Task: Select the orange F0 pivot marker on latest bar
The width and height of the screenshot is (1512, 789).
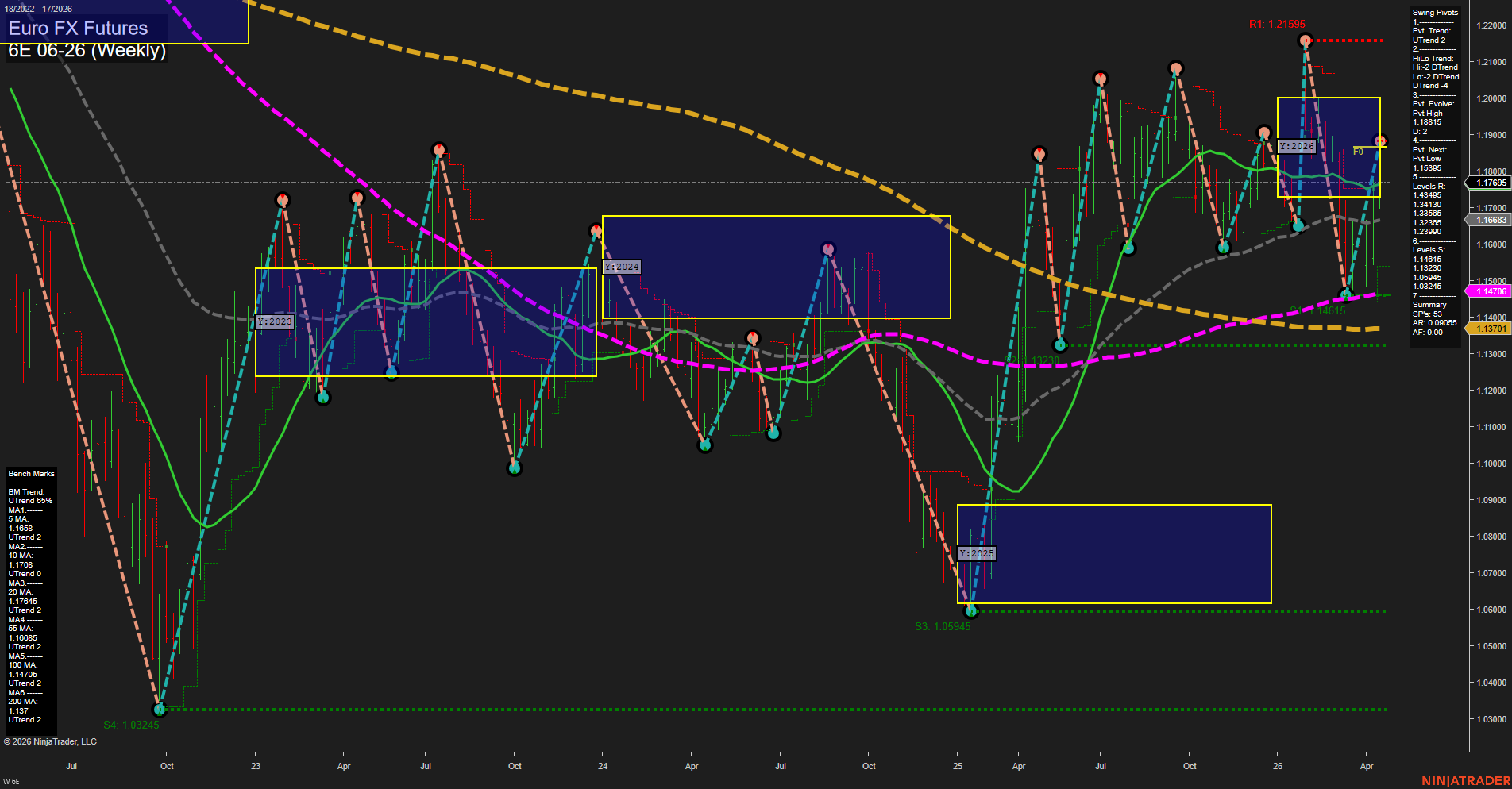Action: tap(1380, 140)
